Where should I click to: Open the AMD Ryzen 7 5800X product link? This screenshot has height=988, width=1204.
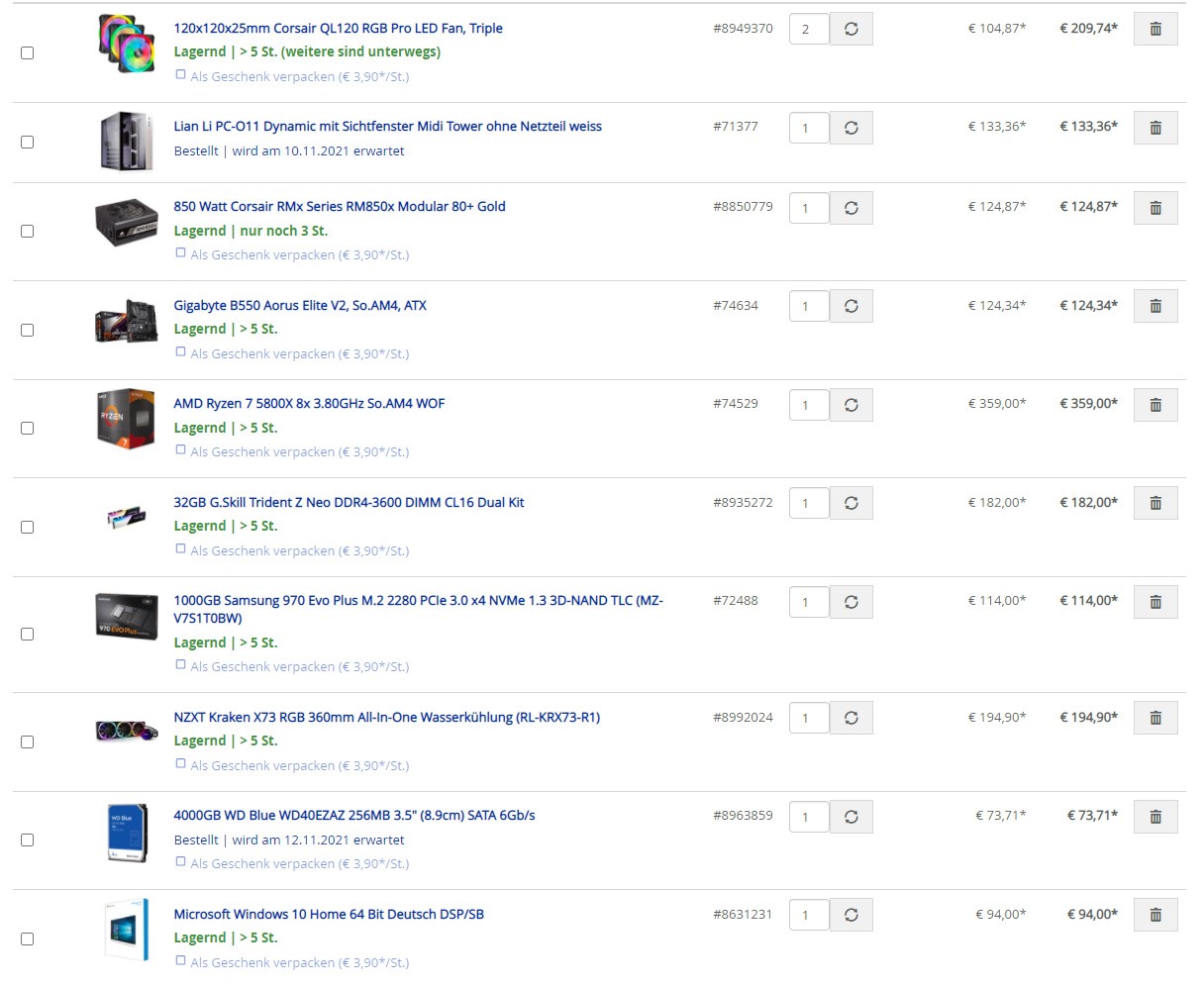coord(309,403)
